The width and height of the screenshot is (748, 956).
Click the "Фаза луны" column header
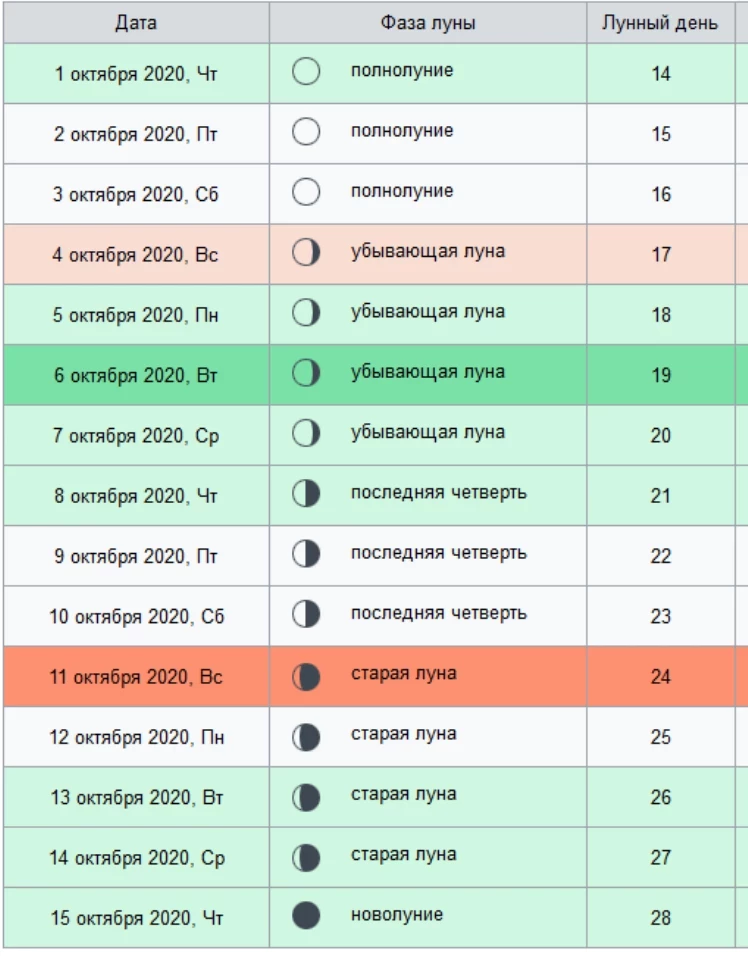(427, 23)
